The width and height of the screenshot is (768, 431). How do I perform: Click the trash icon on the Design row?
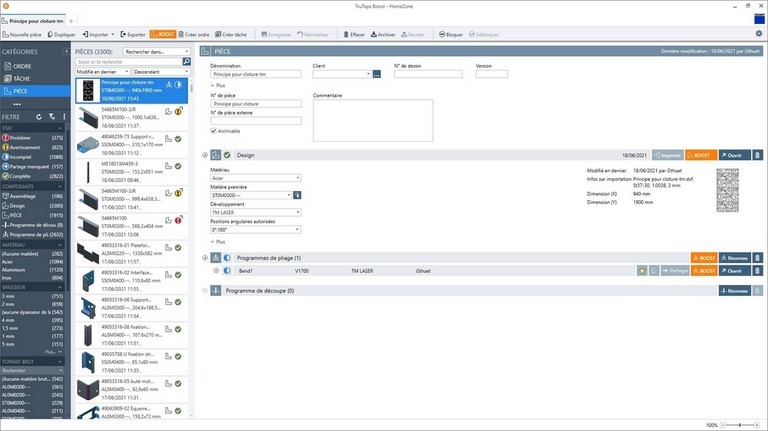click(757, 155)
